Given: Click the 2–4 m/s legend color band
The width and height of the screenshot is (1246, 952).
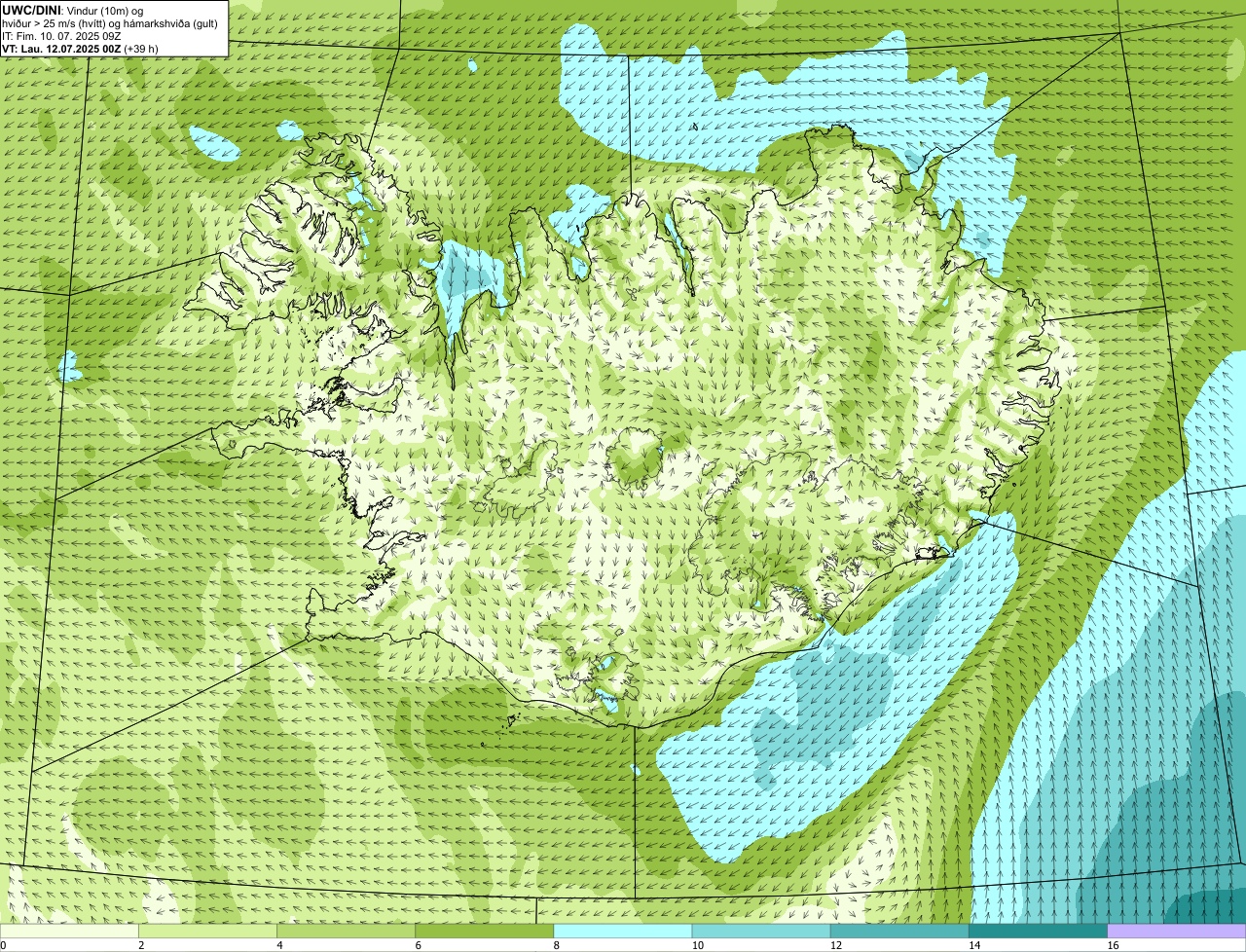Looking at the screenshot, I should click(x=207, y=932).
